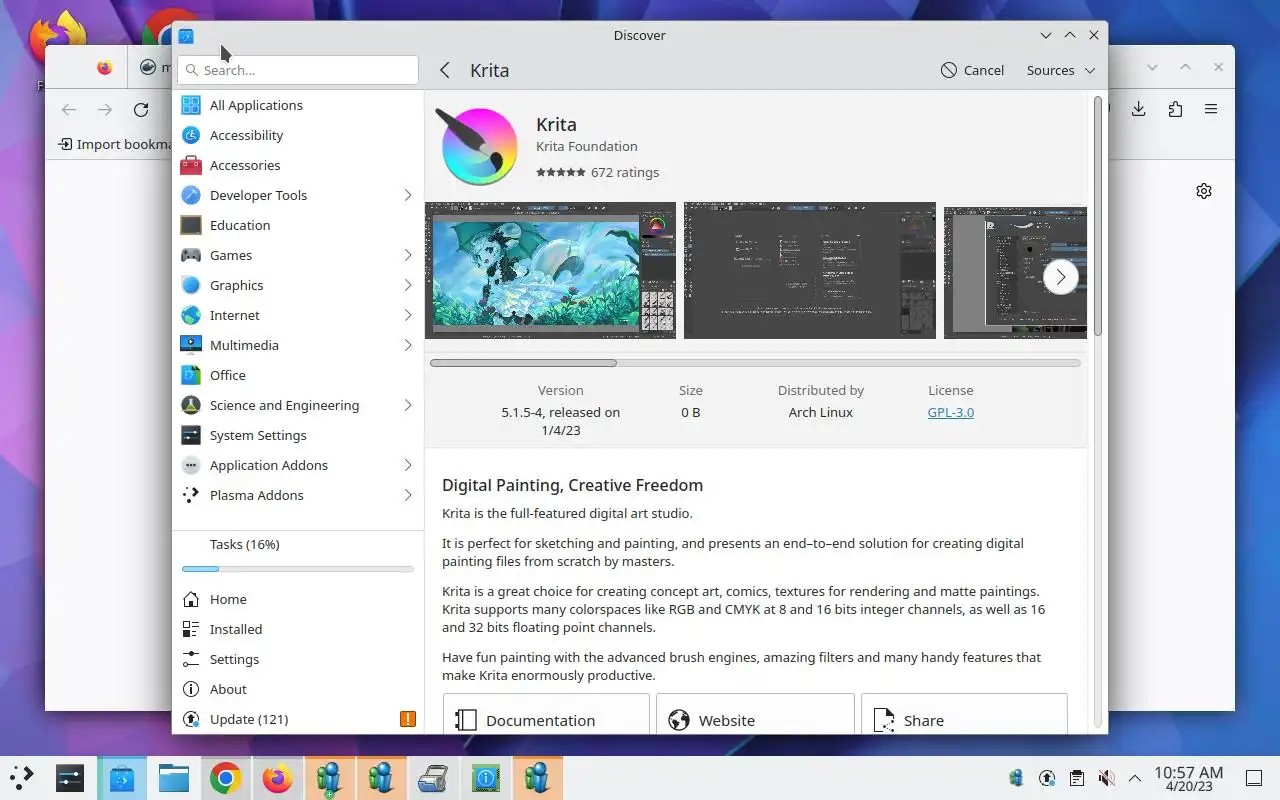Expand the Plasma Addons arrow
This screenshot has width=1280, height=800.
click(408, 495)
